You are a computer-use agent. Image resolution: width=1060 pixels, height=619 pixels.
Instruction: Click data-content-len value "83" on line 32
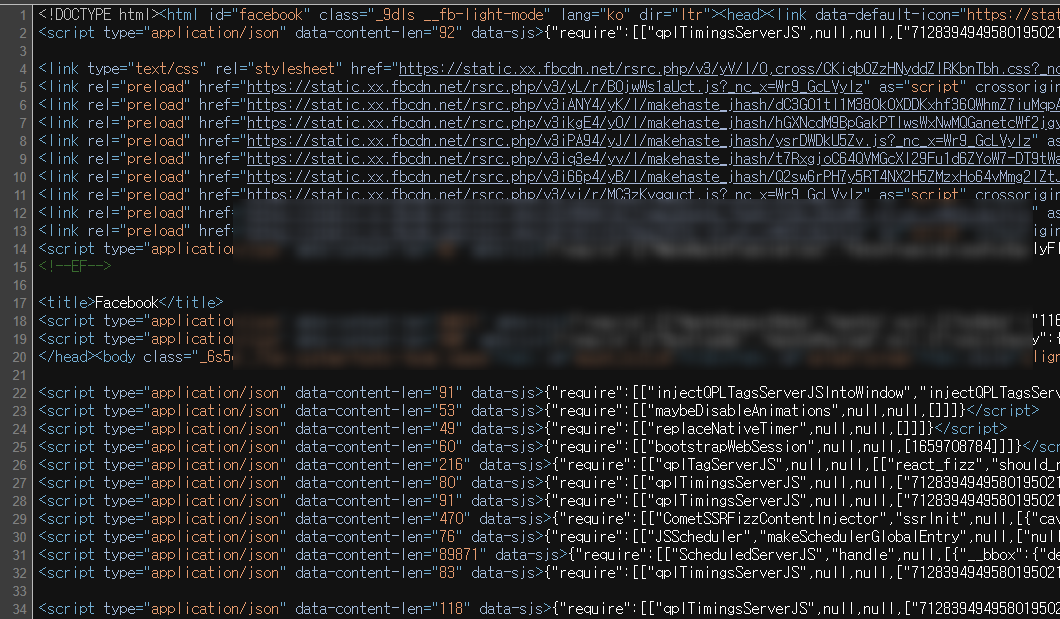(x=446, y=573)
